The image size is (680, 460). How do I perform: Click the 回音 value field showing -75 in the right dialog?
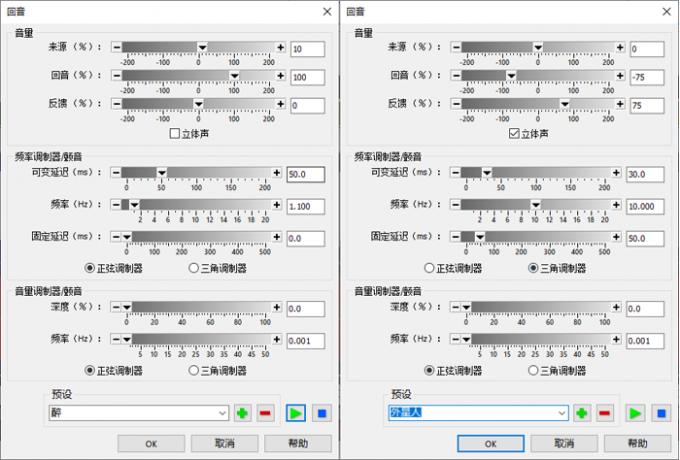[x=647, y=77]
